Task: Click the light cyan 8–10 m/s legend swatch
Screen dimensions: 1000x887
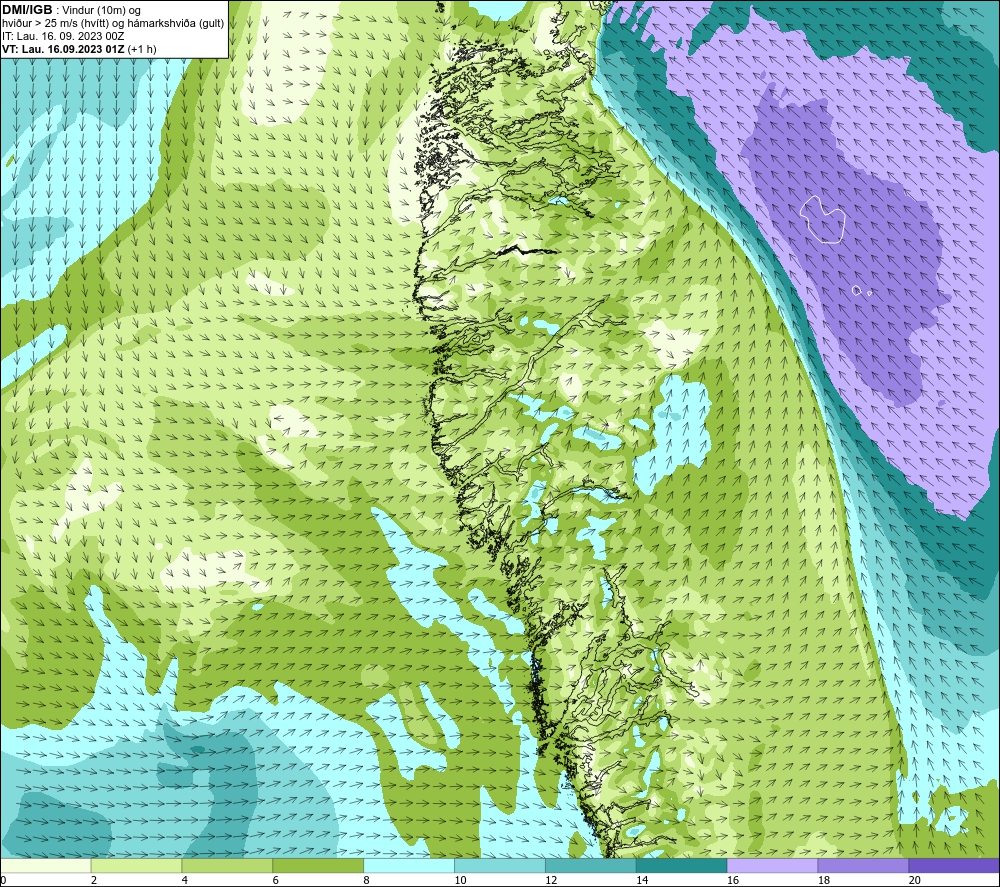Action: 409,865
